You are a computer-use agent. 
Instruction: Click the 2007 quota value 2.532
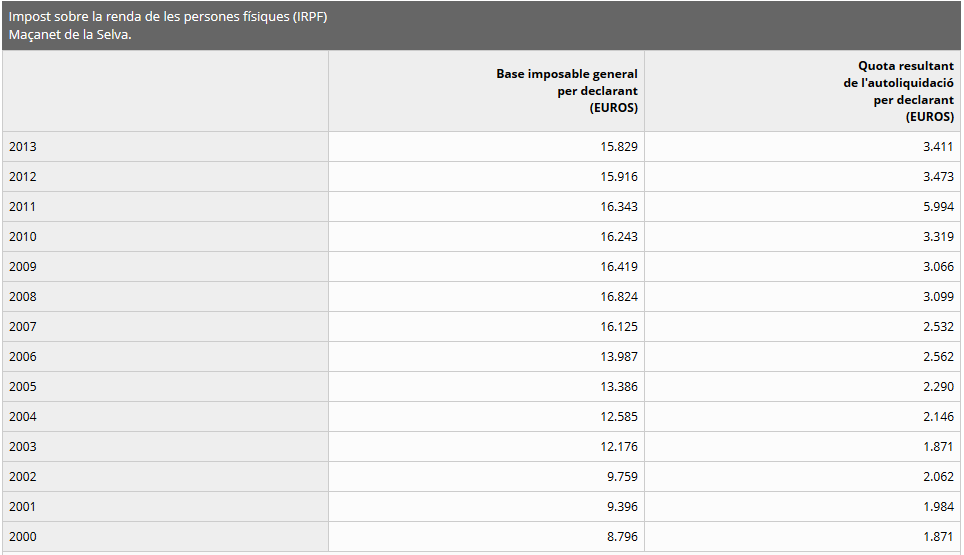[937, 327]
